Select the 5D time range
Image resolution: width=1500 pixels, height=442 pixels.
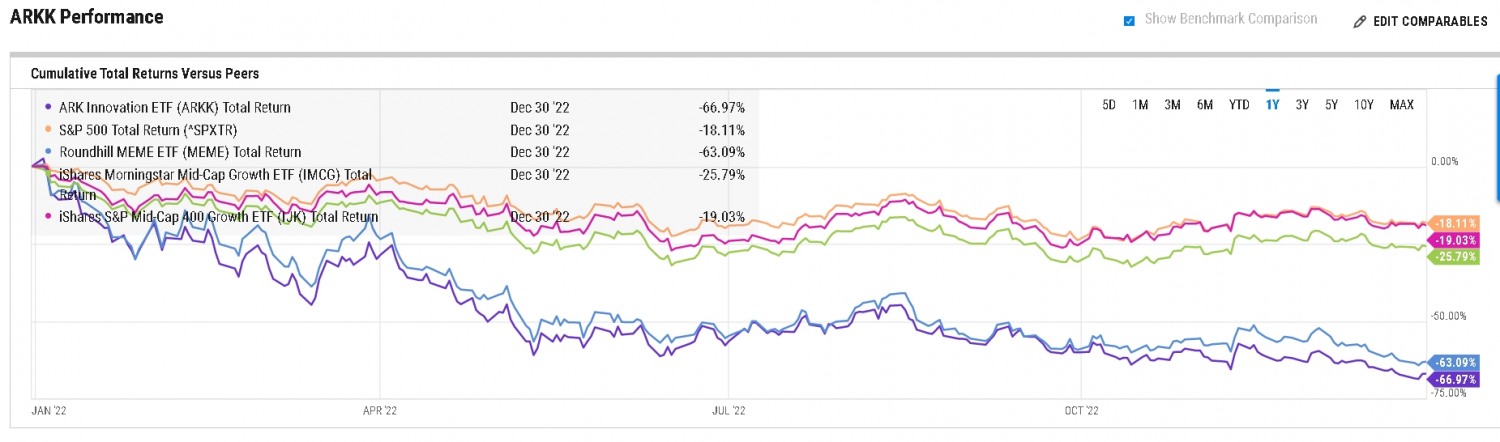[x=1109, y=105]
